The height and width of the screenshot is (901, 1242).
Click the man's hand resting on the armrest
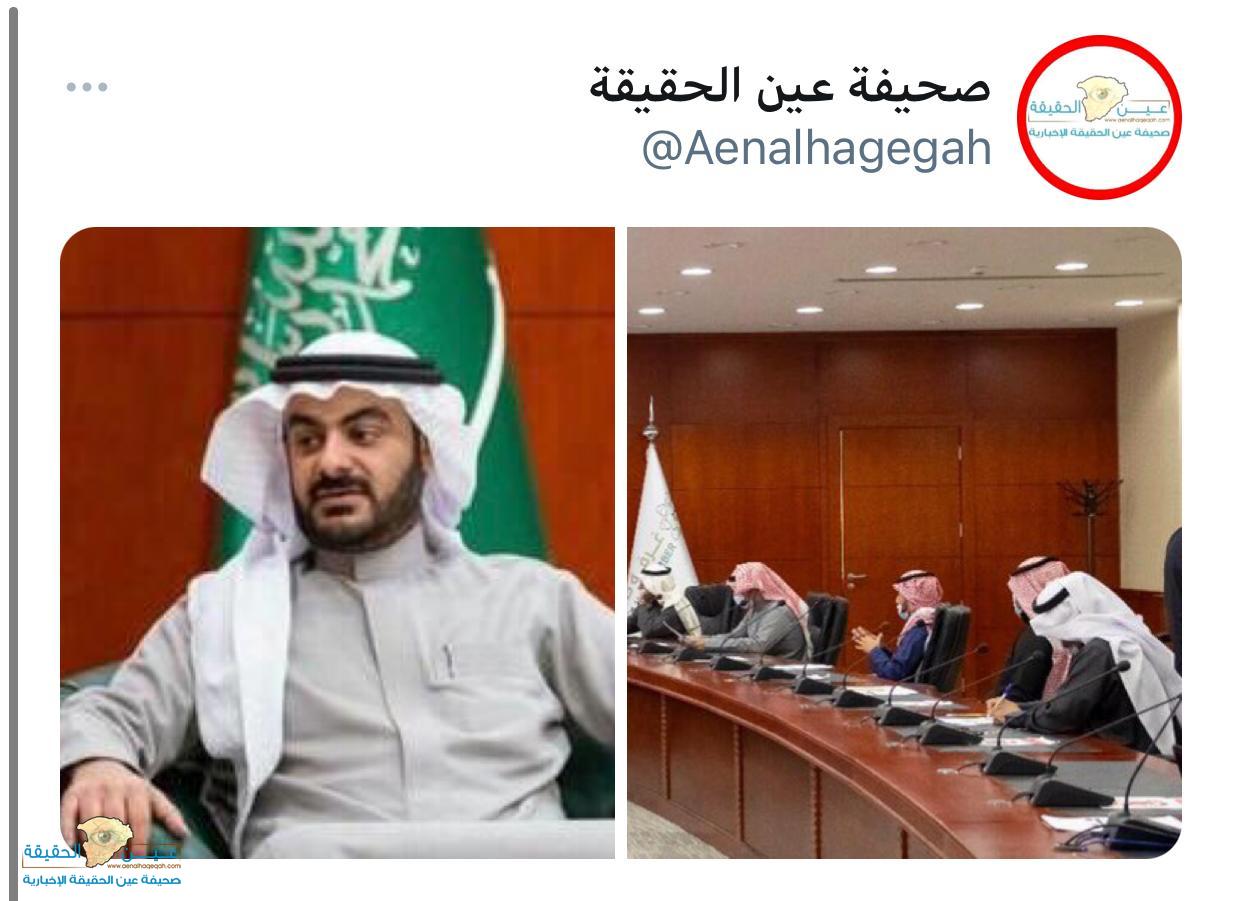pos(123,805)
